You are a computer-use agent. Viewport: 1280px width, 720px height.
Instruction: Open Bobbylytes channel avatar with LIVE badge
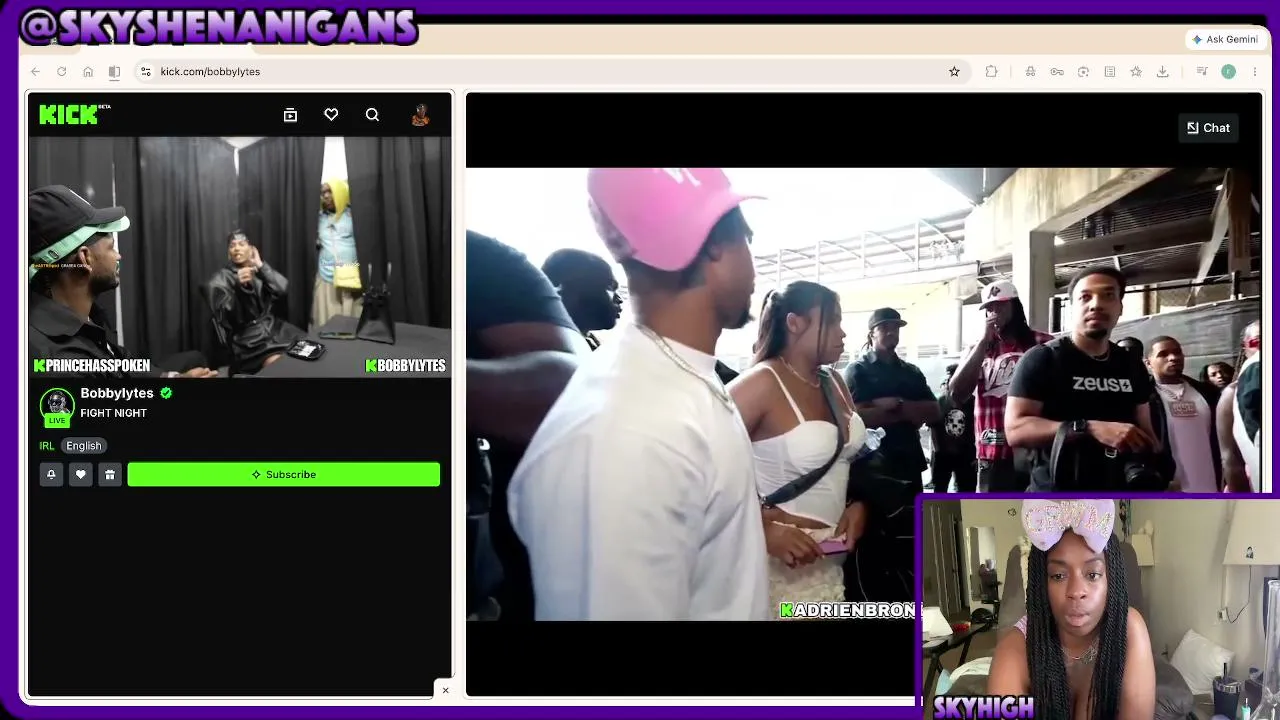57,405
